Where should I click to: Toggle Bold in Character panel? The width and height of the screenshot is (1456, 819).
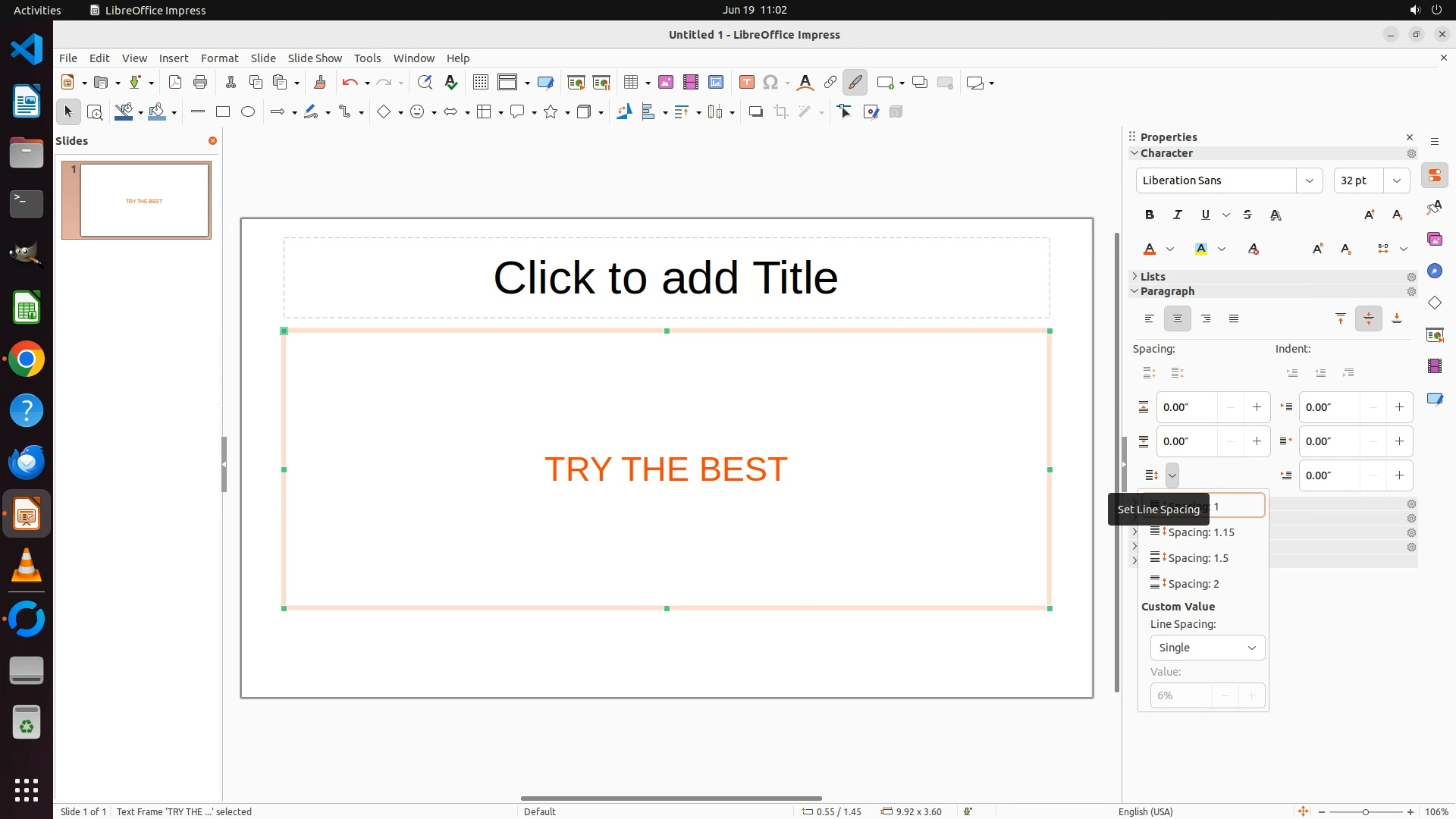(1149, 215)
